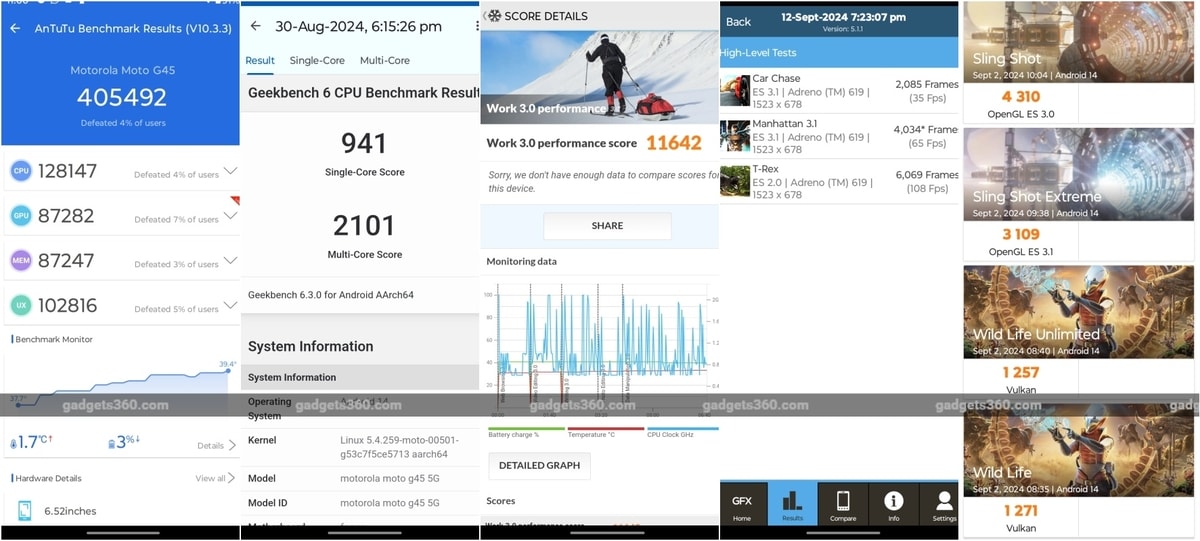Open the DETAILED GRAPH button

(x=540, y=466)
